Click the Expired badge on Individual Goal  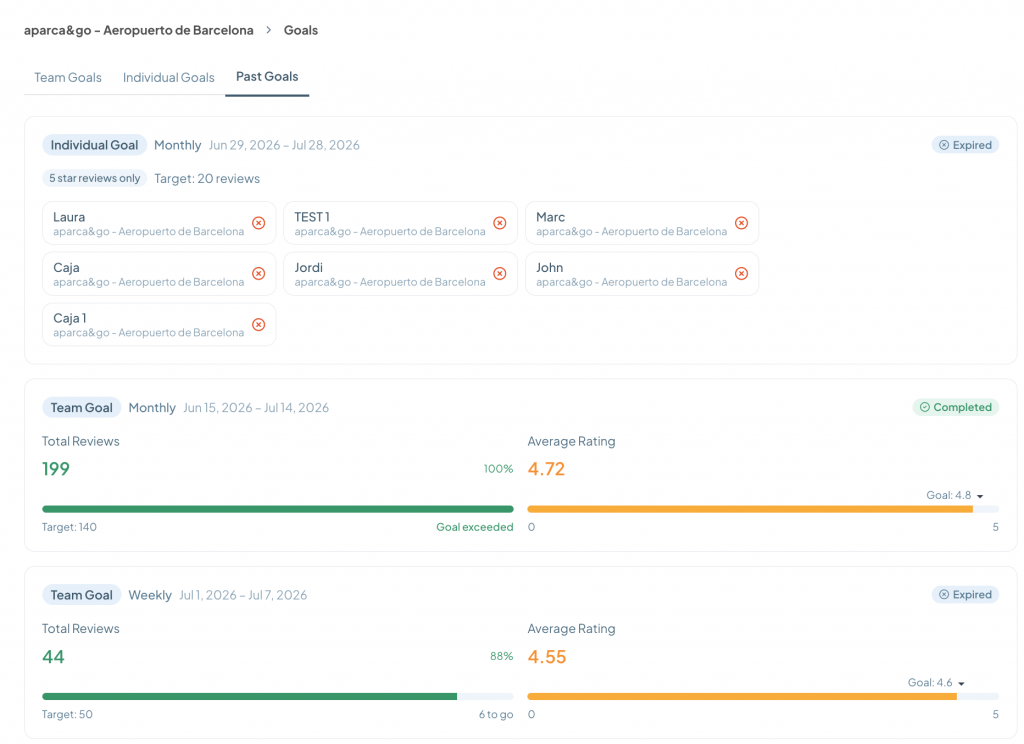point(965,145)
